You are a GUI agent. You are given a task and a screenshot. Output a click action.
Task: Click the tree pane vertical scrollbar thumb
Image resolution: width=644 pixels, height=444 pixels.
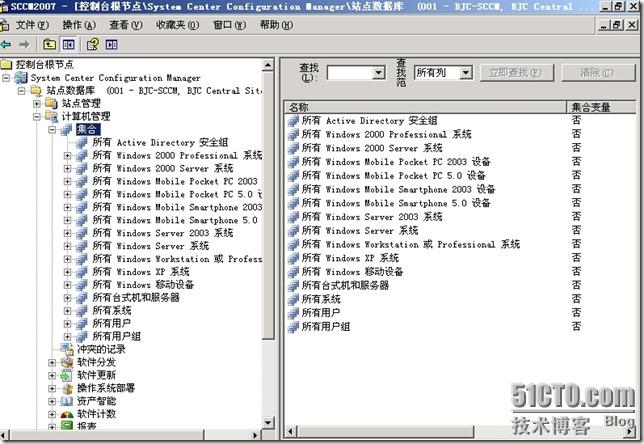point(268,205)
